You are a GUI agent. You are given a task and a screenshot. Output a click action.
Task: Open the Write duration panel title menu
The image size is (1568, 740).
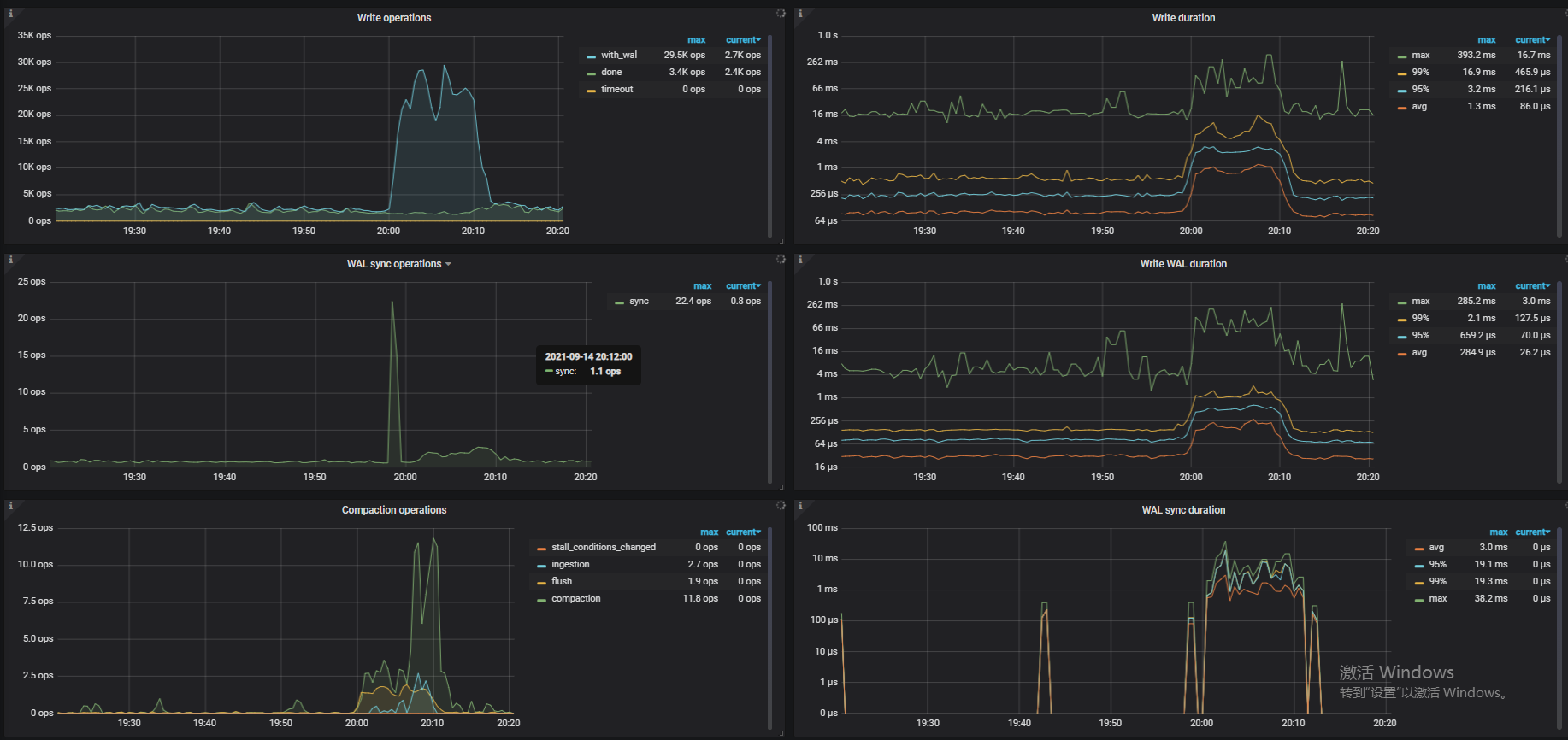pos(1182,18)
